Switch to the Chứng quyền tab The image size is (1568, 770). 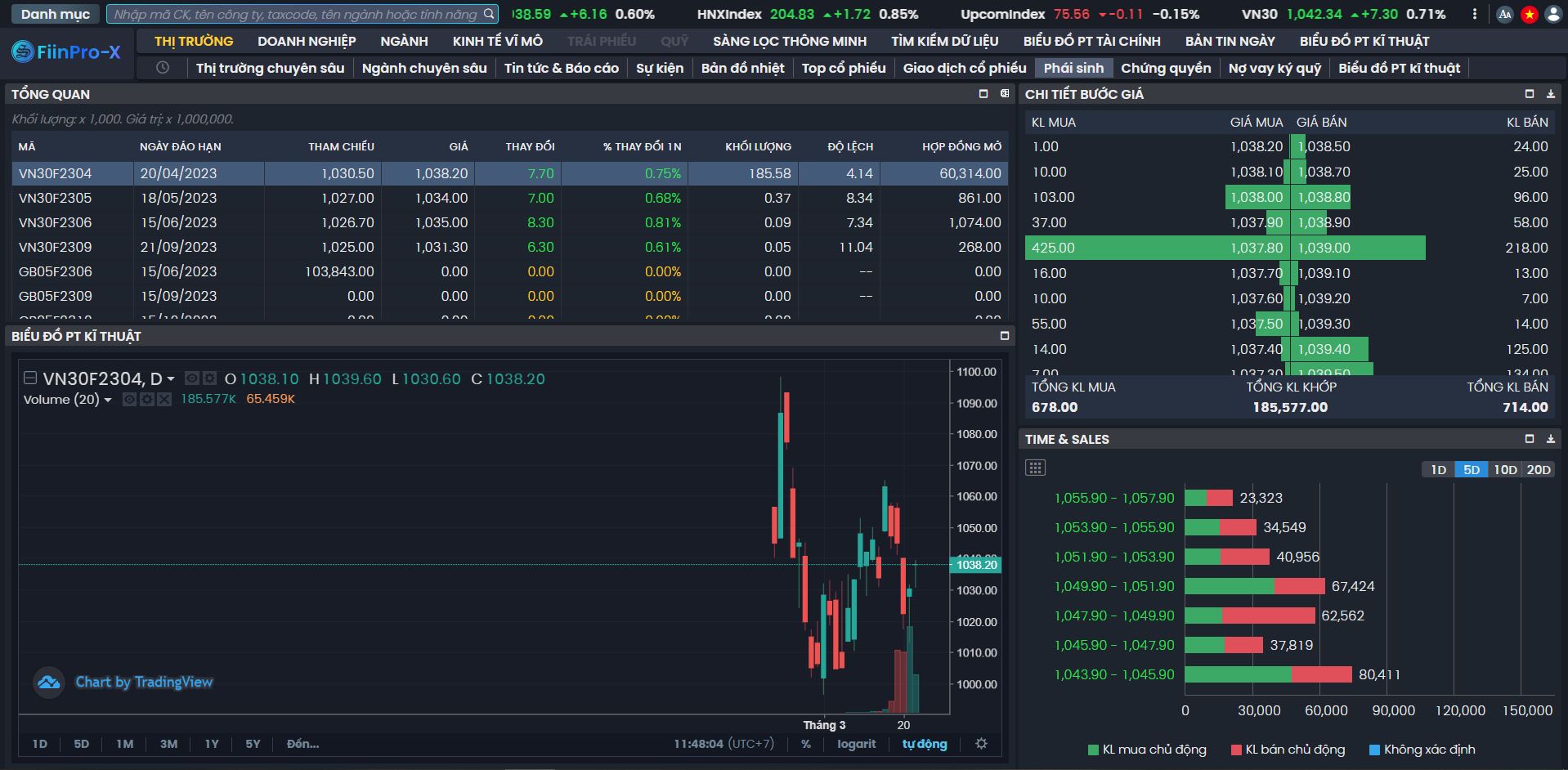pos(1165,68)
